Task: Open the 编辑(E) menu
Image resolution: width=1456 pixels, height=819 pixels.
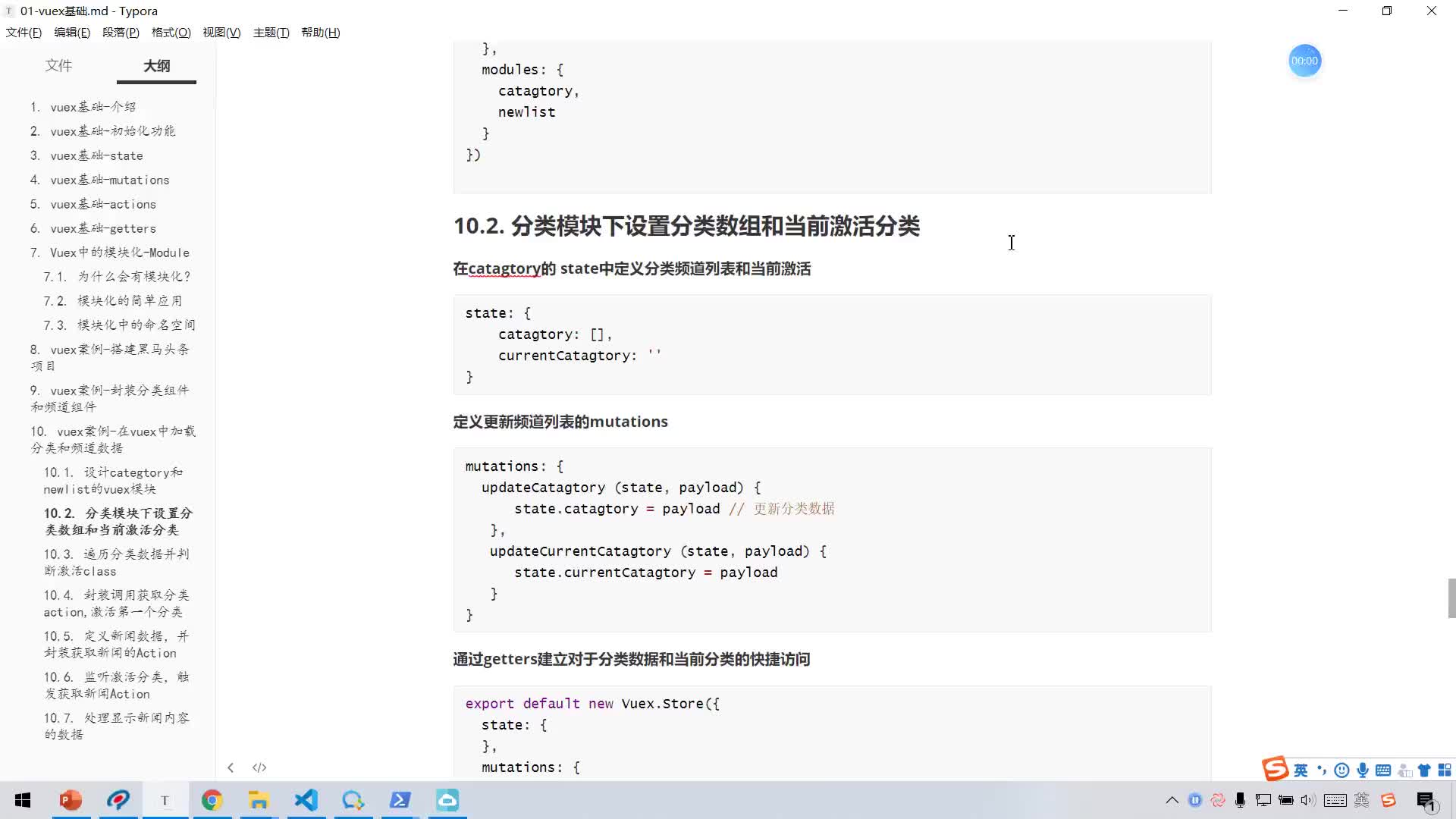Action: click(x=72, y=33)
